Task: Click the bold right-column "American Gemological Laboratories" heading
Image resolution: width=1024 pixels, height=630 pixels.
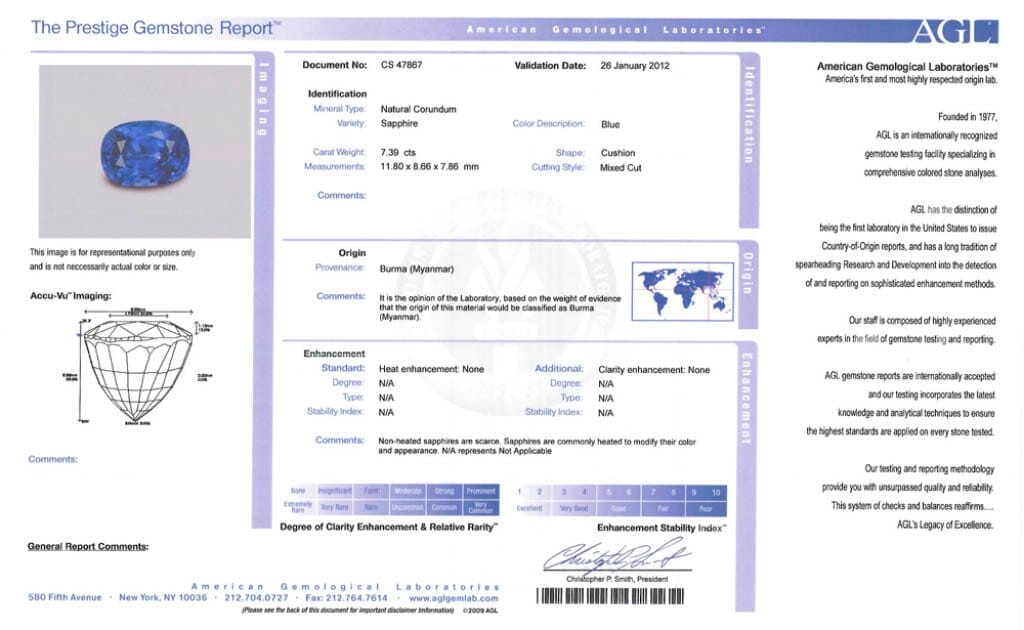Action: (907, 67)
